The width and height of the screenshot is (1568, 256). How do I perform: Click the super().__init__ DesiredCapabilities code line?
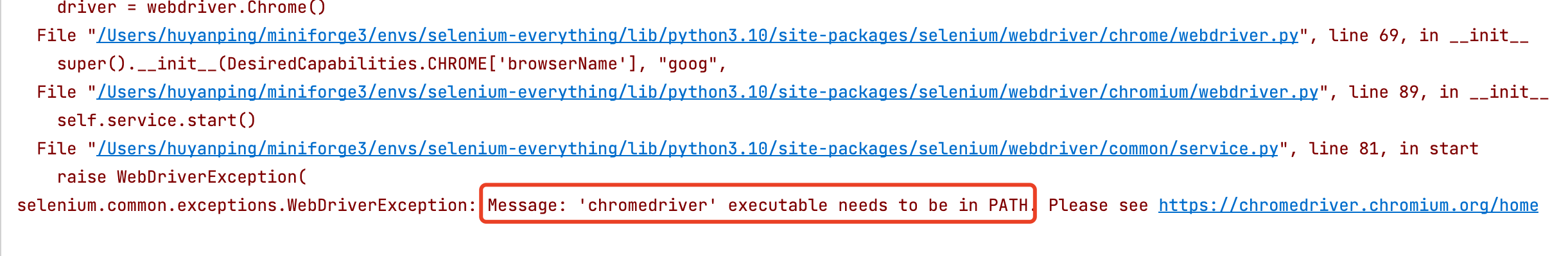pyautogui.click(x=392, y=64)
